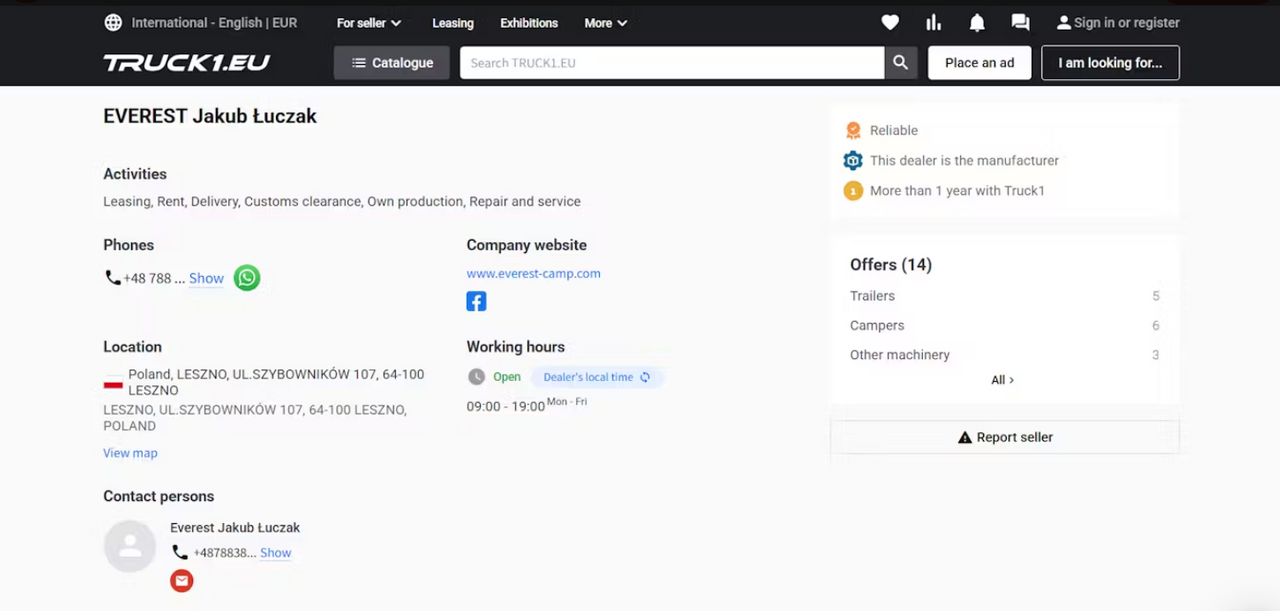This screenshot has height=611, width=1280.
Task: Open the favorites heart icon
Action: (x=890, y=22)
